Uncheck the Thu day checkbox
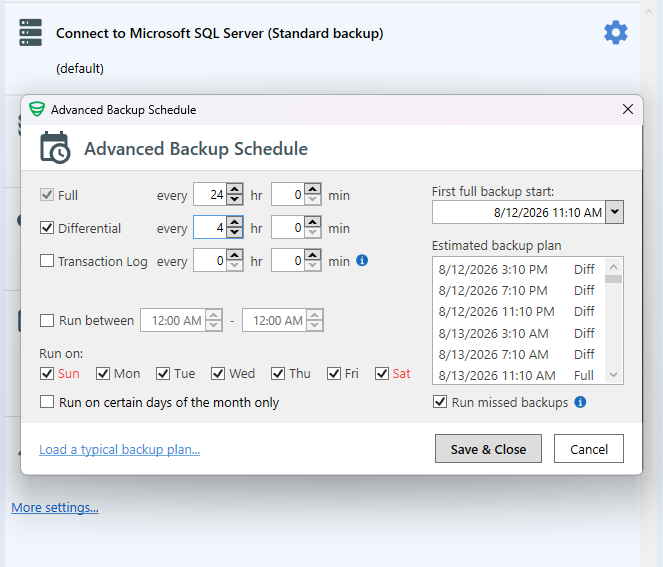The width and height of the screenshot is (663, 567). click(x=278, y=374)
